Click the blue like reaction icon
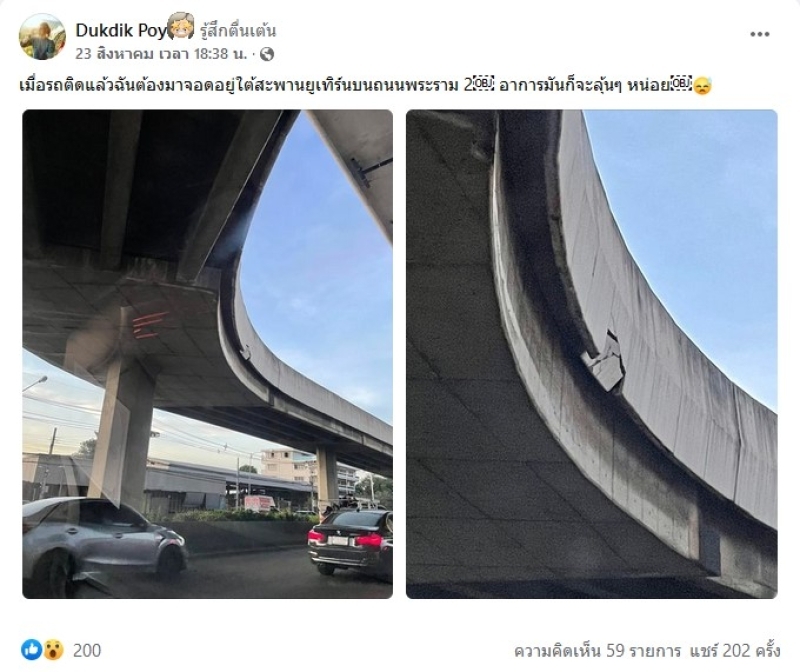The height and width of the screenshot is (672, 800). click(x=32, y=650)
